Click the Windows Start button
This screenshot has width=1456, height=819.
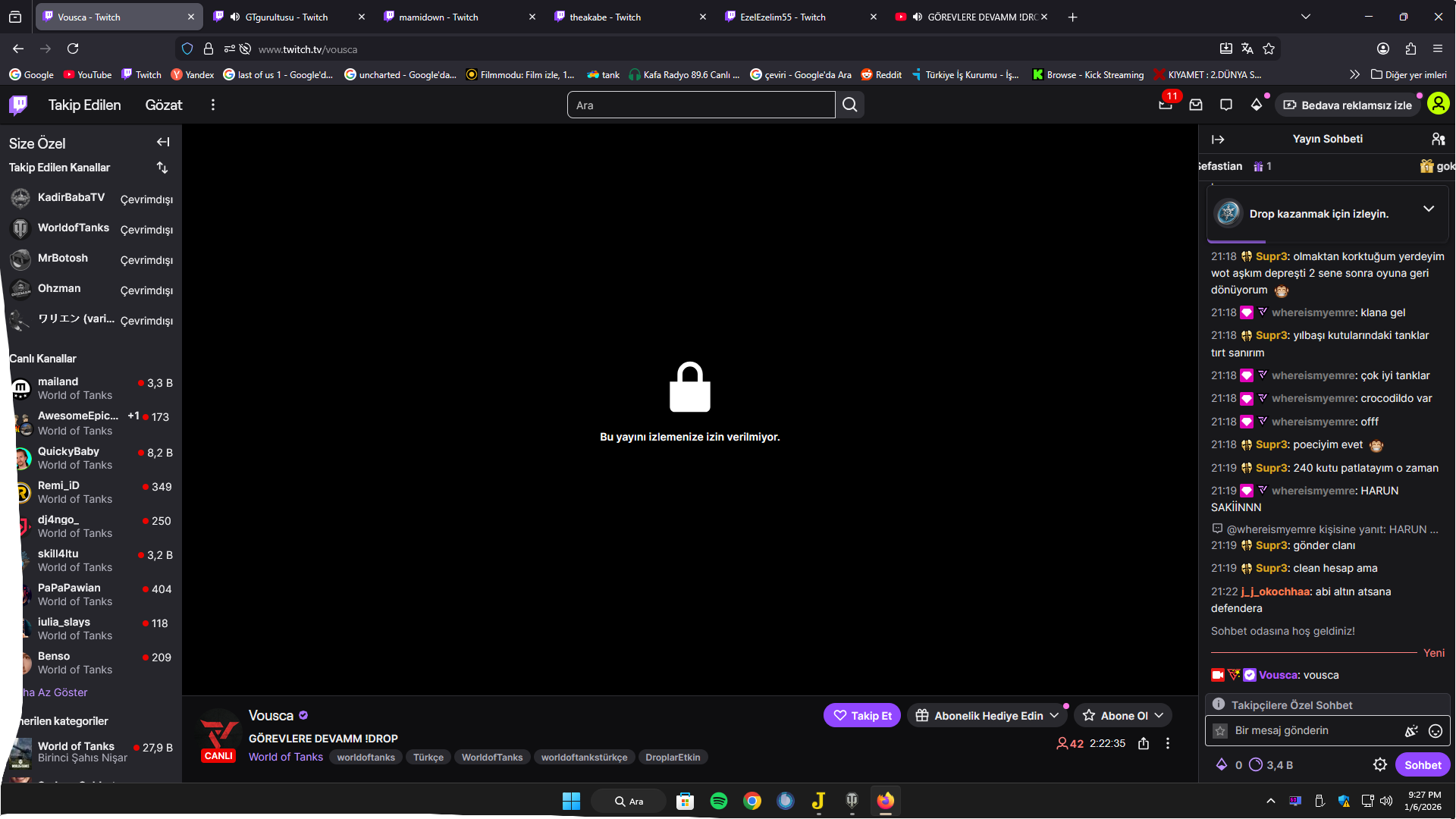(571, 801)
